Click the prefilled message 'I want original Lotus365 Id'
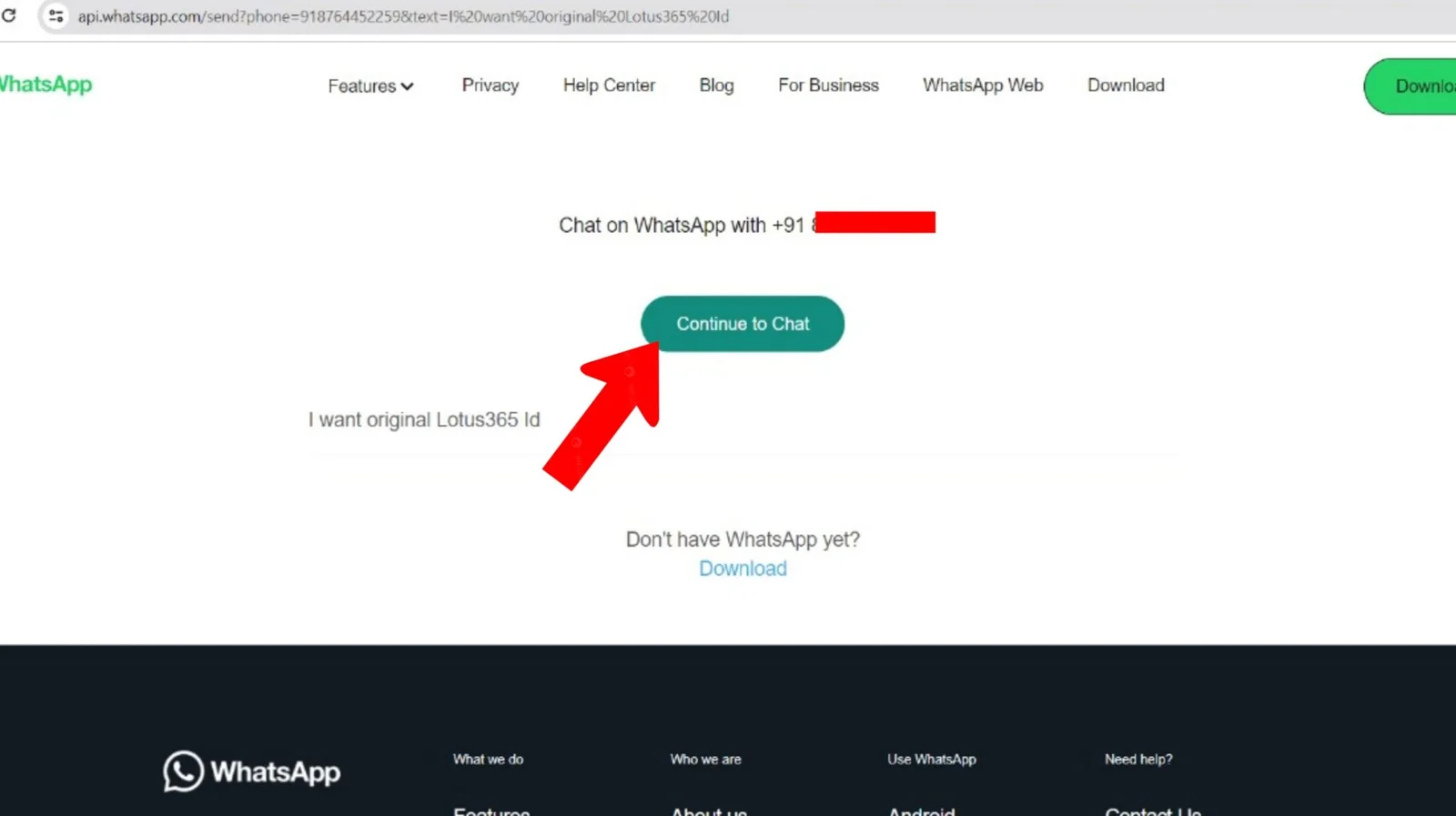The image size is (1456, 816). 424,419
